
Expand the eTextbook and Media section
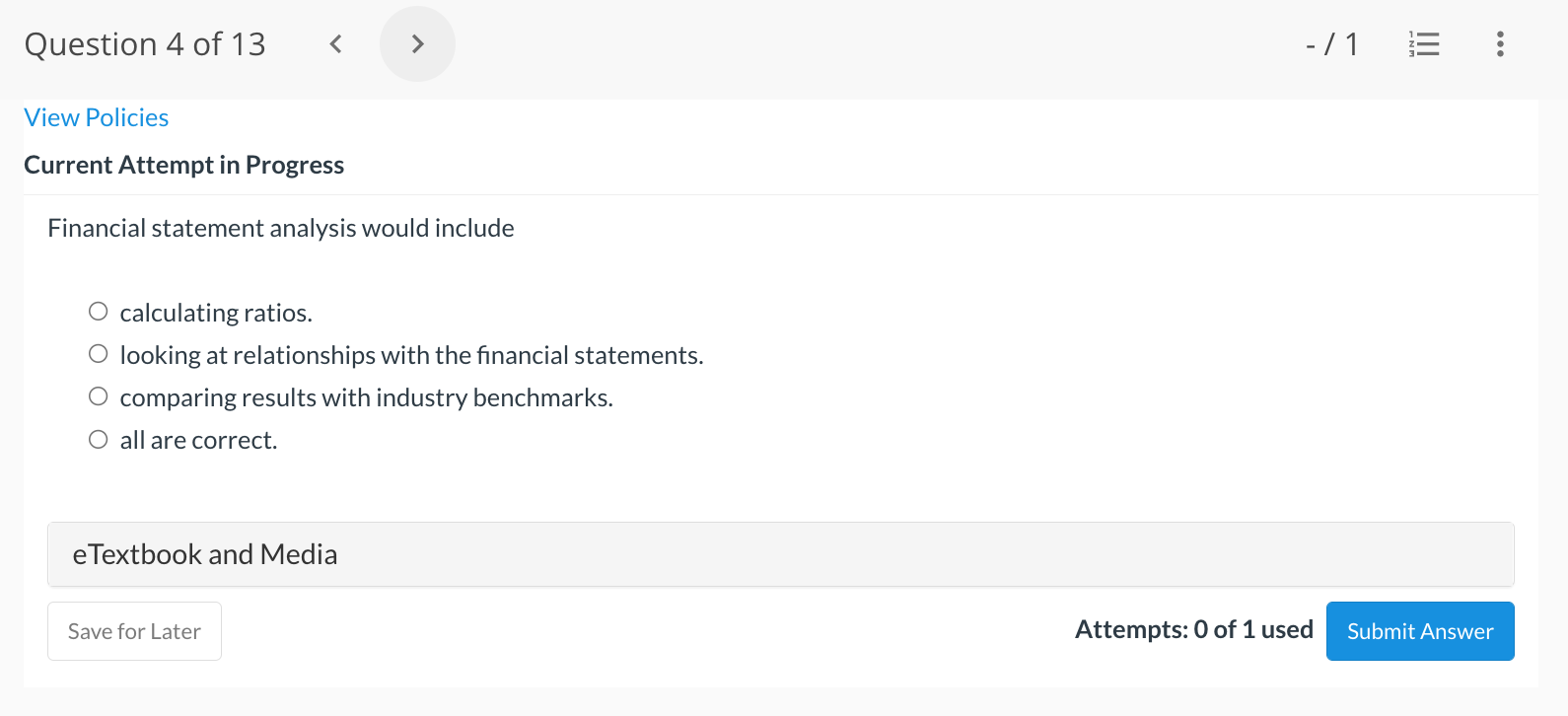point(203,553)
